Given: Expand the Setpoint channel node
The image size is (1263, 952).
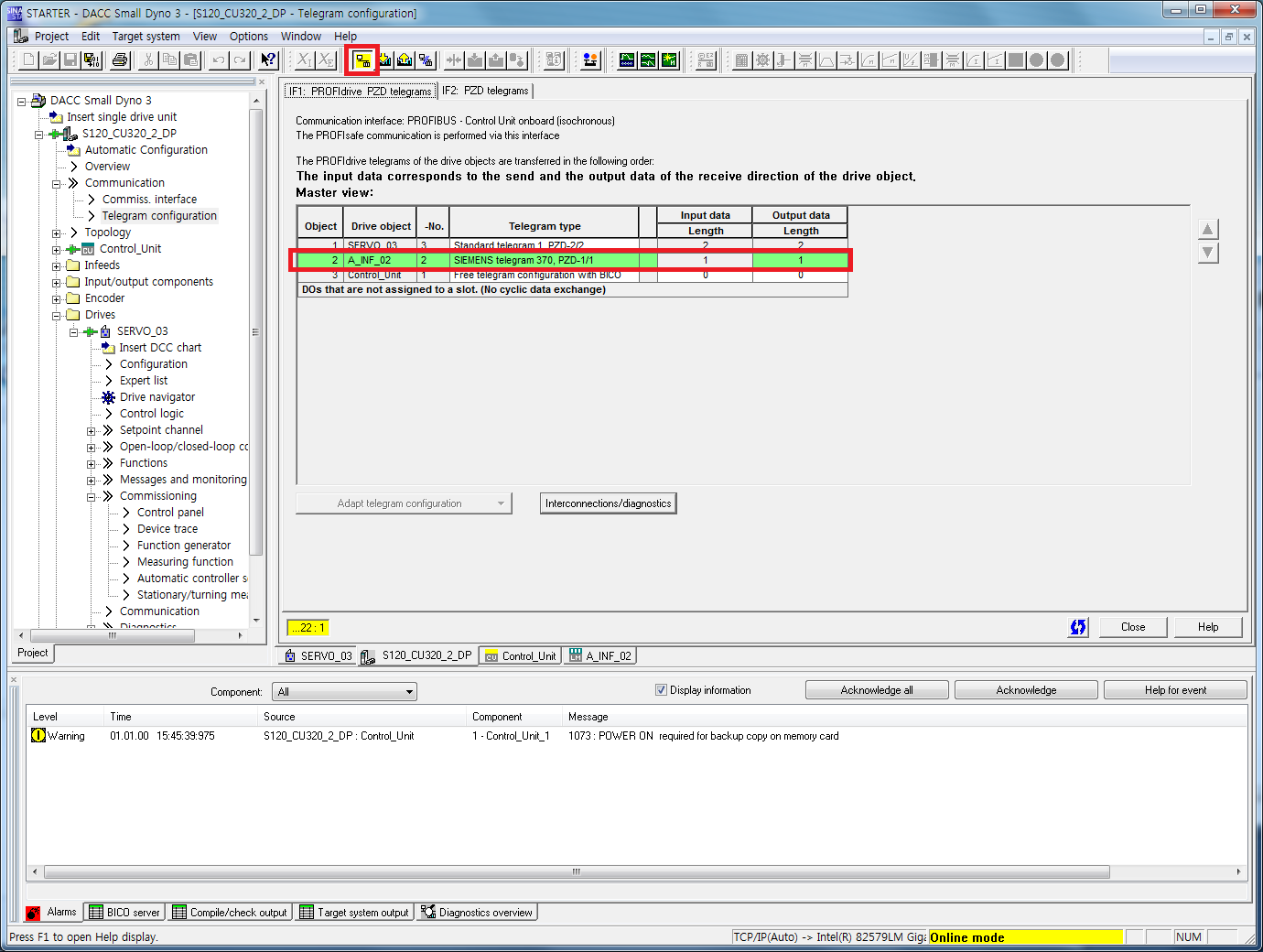Looking at the screenshot, I should point(91,431).
